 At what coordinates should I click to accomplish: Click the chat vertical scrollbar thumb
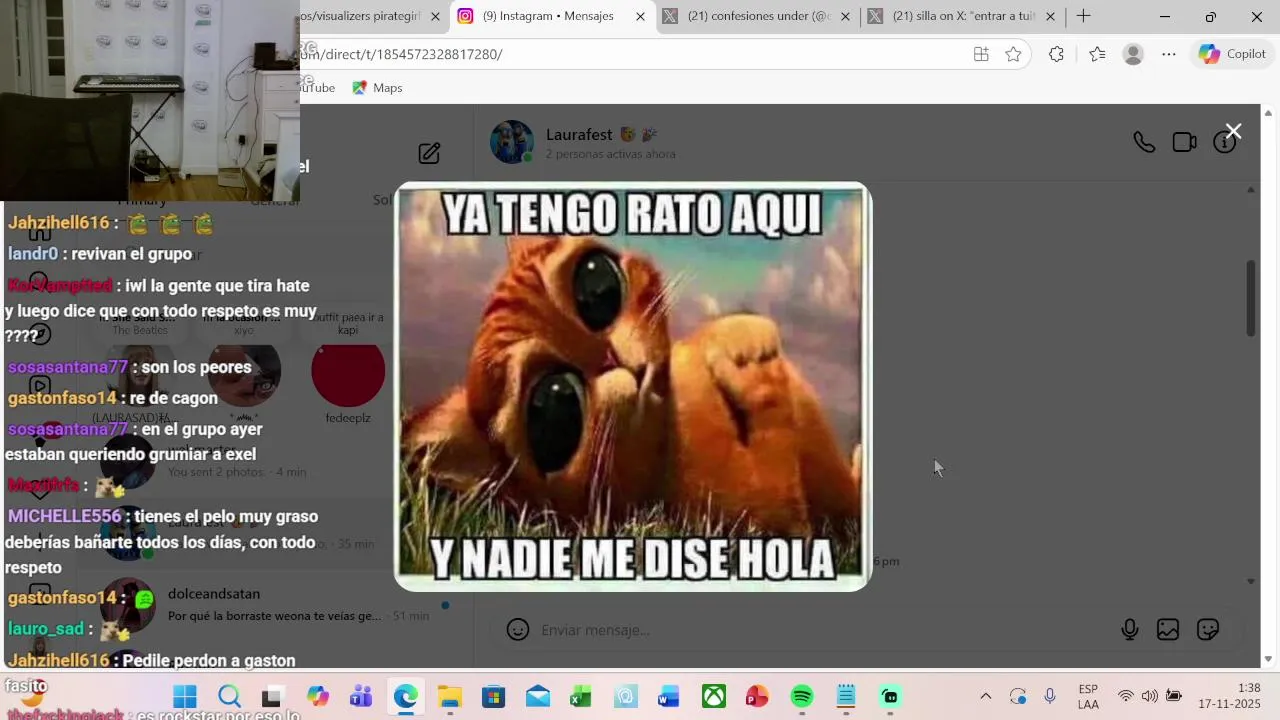tap(1251, 298)
